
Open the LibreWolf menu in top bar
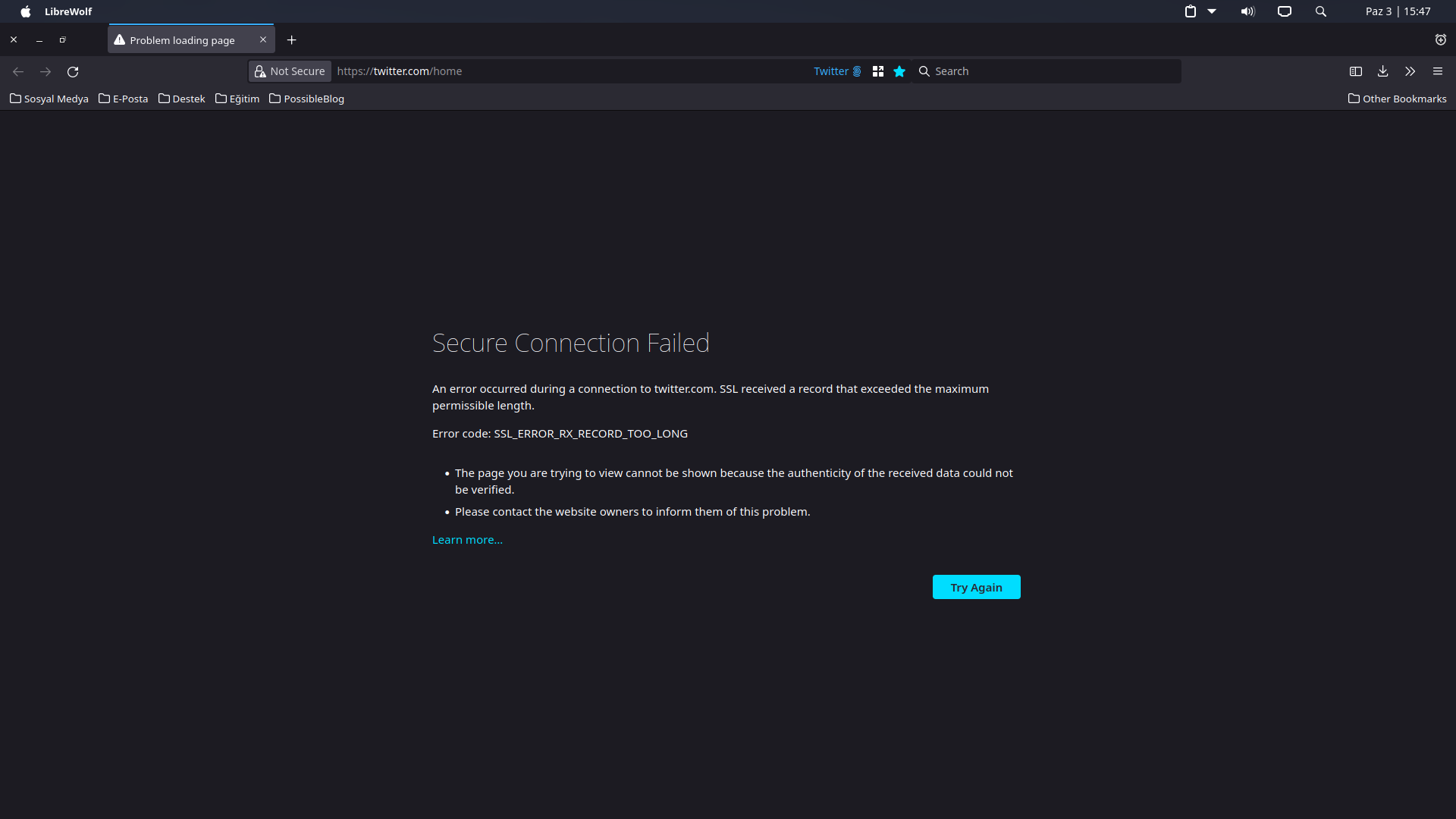coord(68,11)
